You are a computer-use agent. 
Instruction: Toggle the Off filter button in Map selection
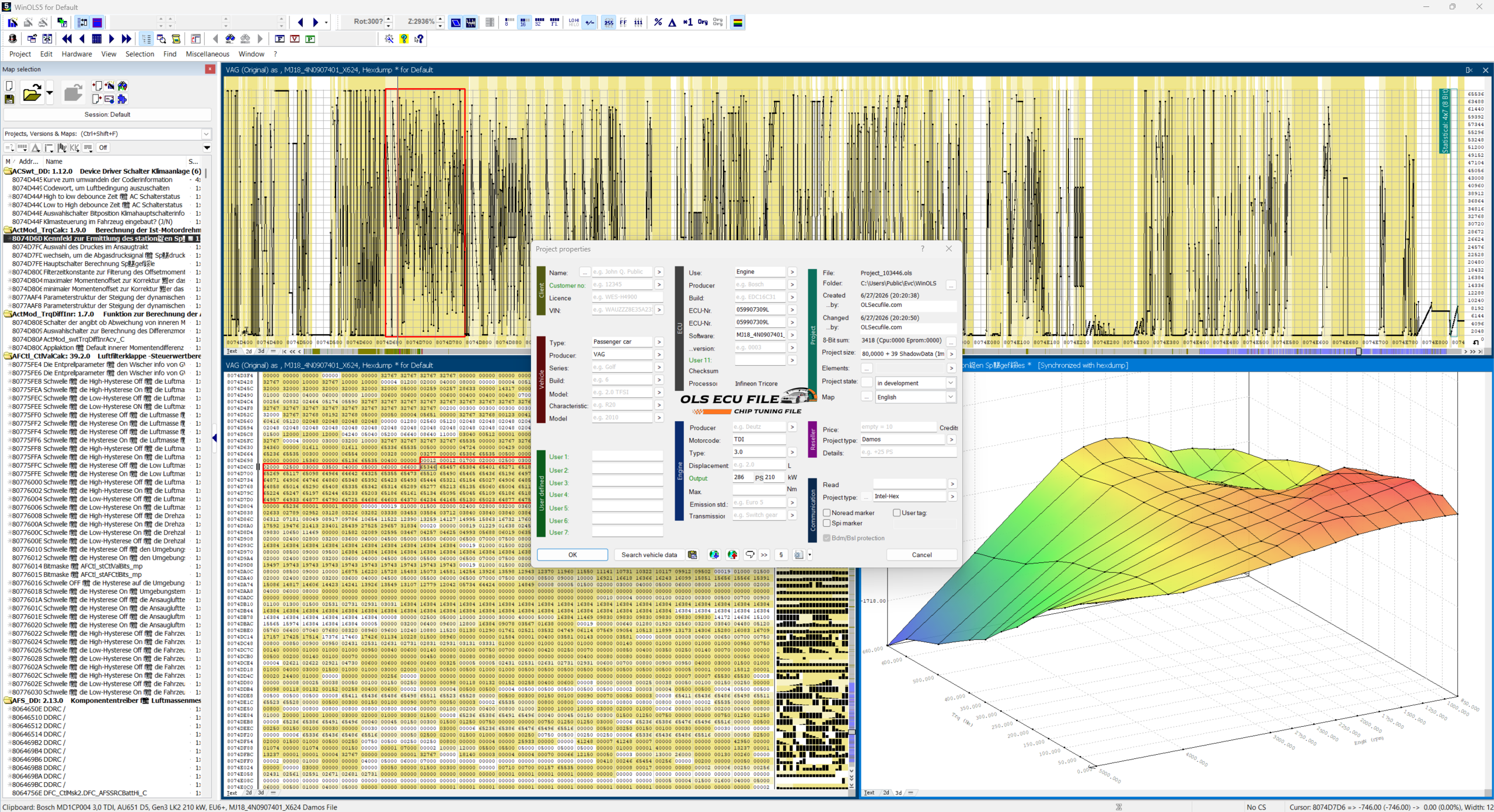[x=103, y=148]
